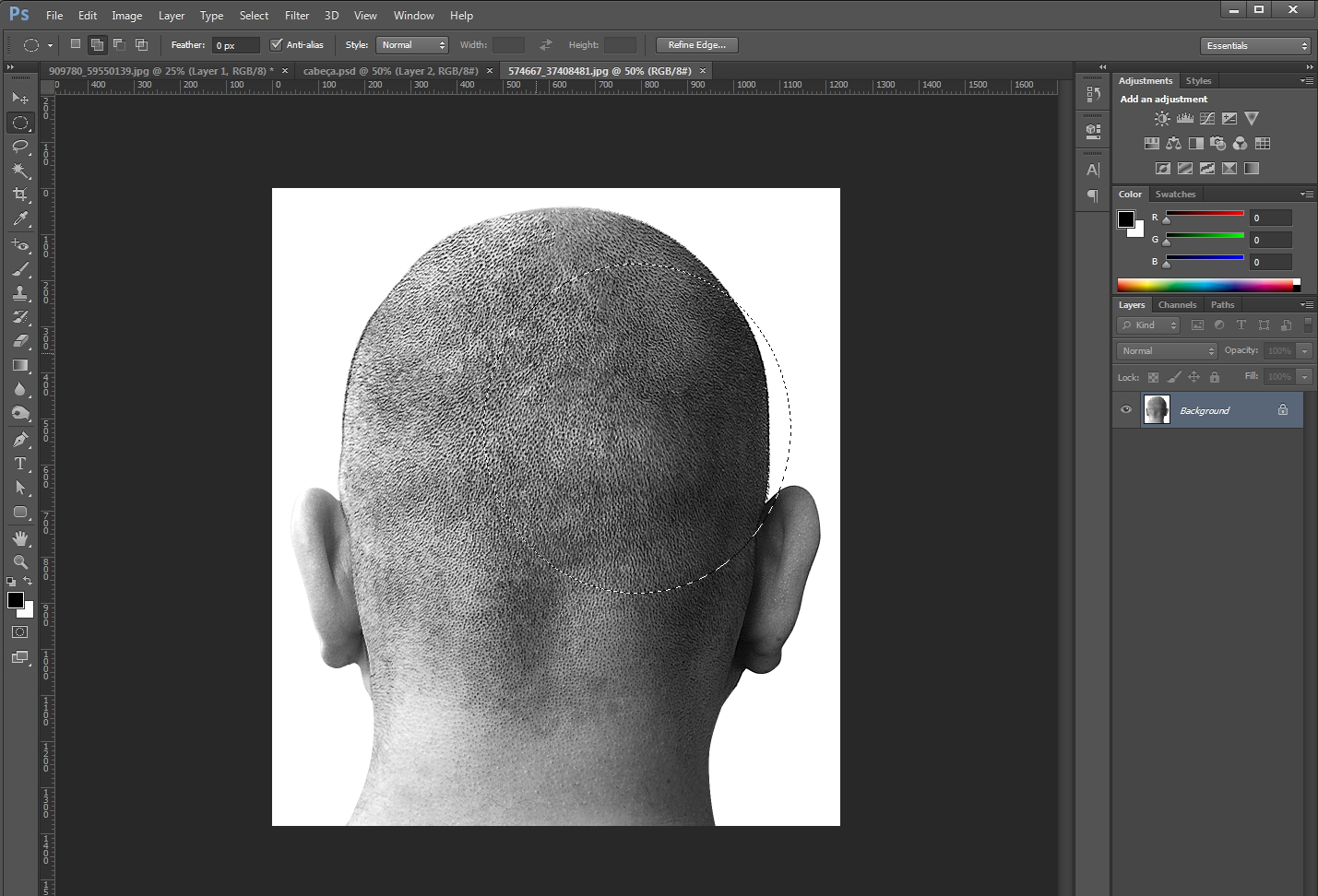Click the Refine Edge button
1318x896 pixels.
point(696,45)
